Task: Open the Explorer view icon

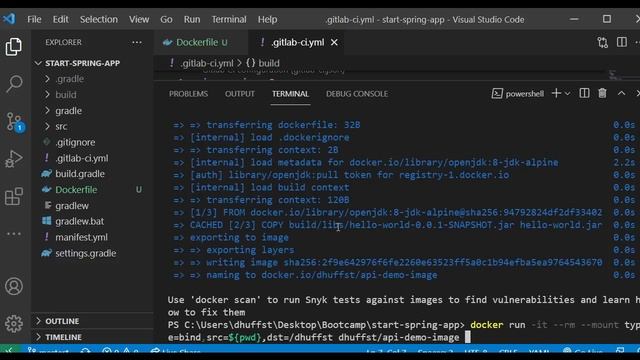Action: click(13, 47)
